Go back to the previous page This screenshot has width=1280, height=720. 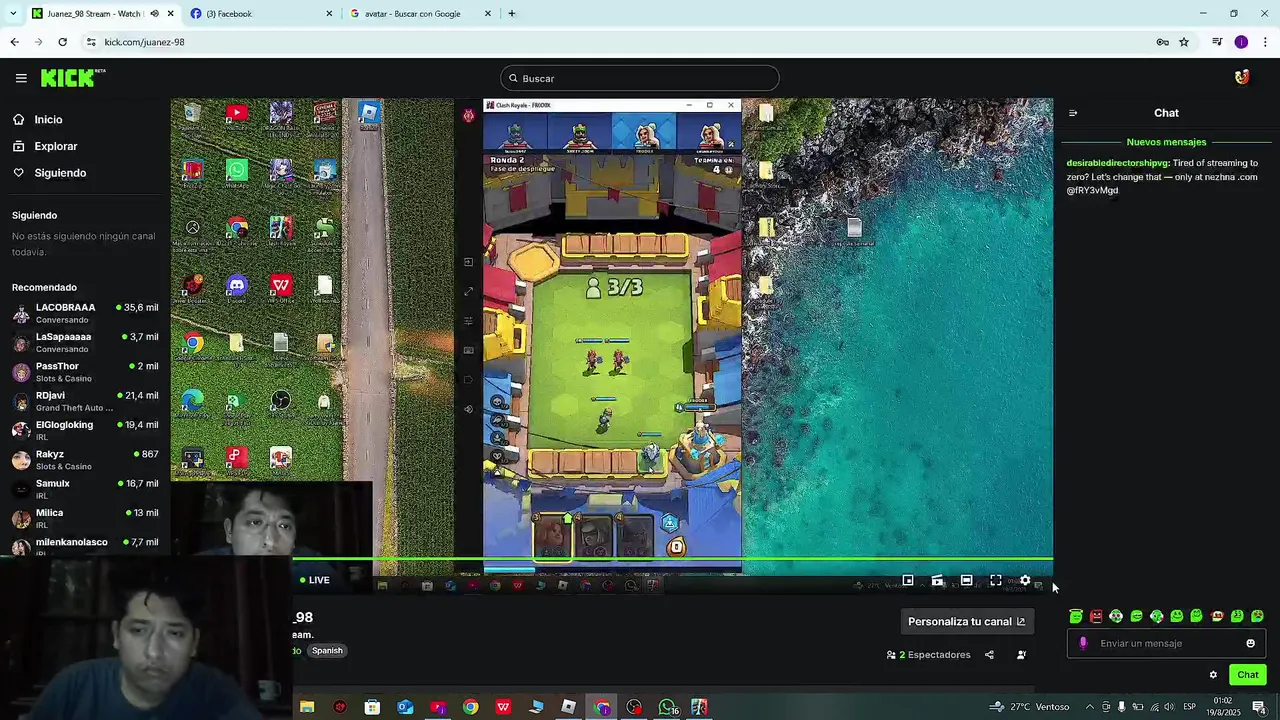click(14, 42)
